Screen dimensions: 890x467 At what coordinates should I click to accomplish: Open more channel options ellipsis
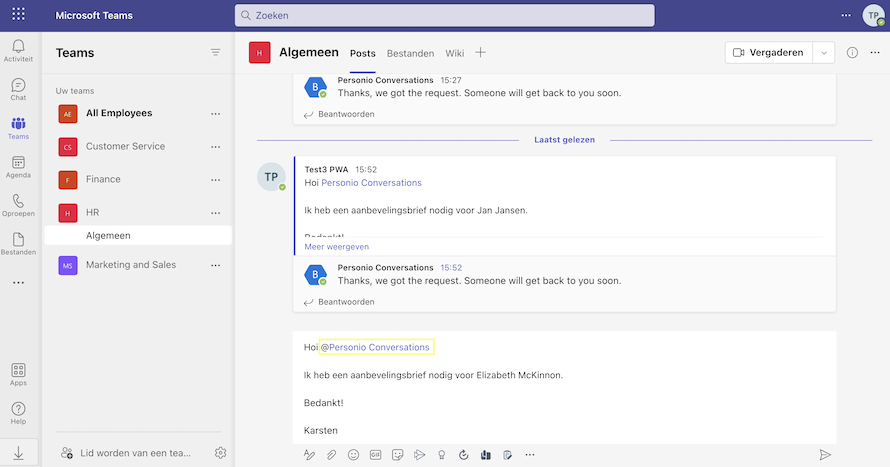[x=875, y=52]
